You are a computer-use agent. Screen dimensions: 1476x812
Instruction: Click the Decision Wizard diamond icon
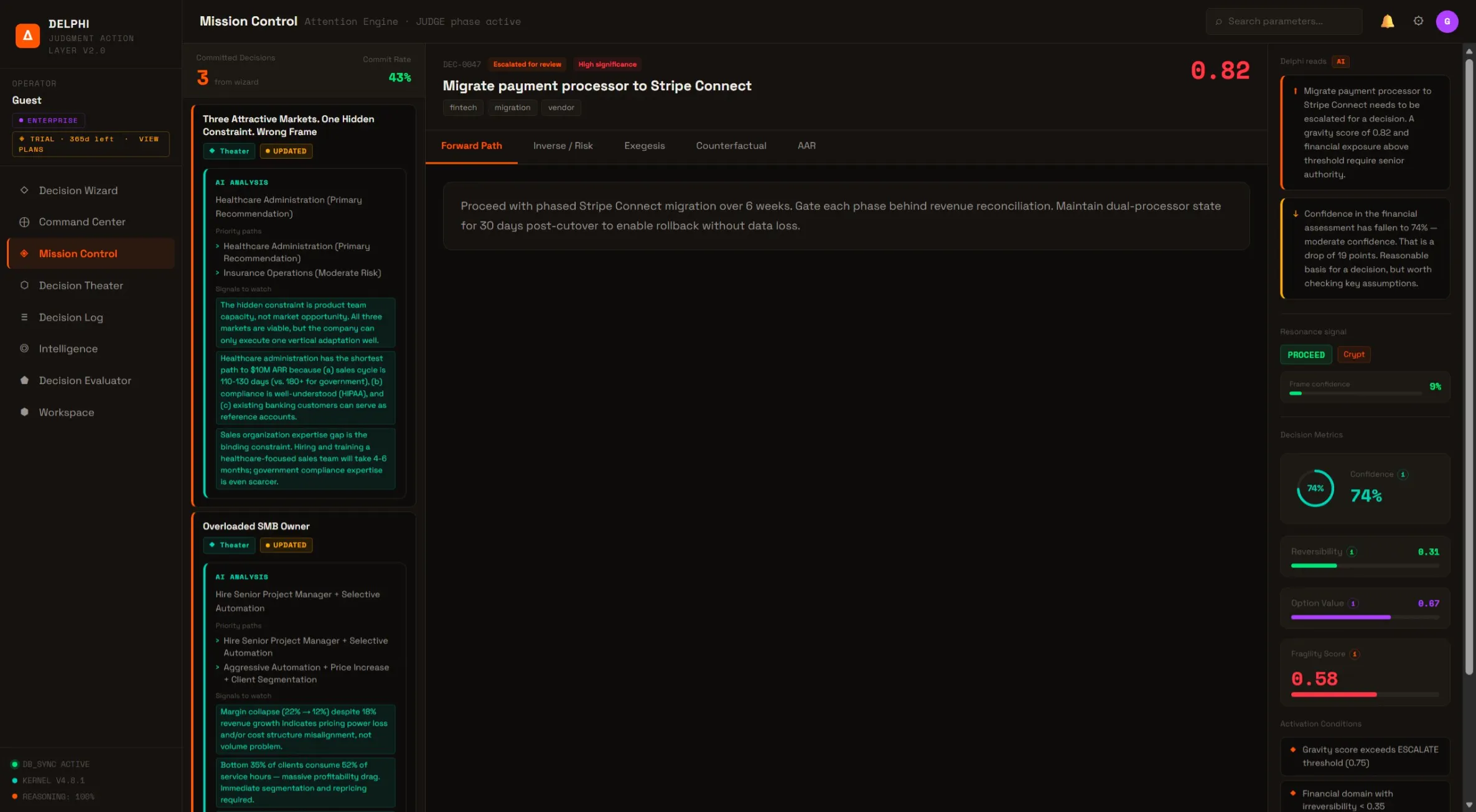pos(24,190)
